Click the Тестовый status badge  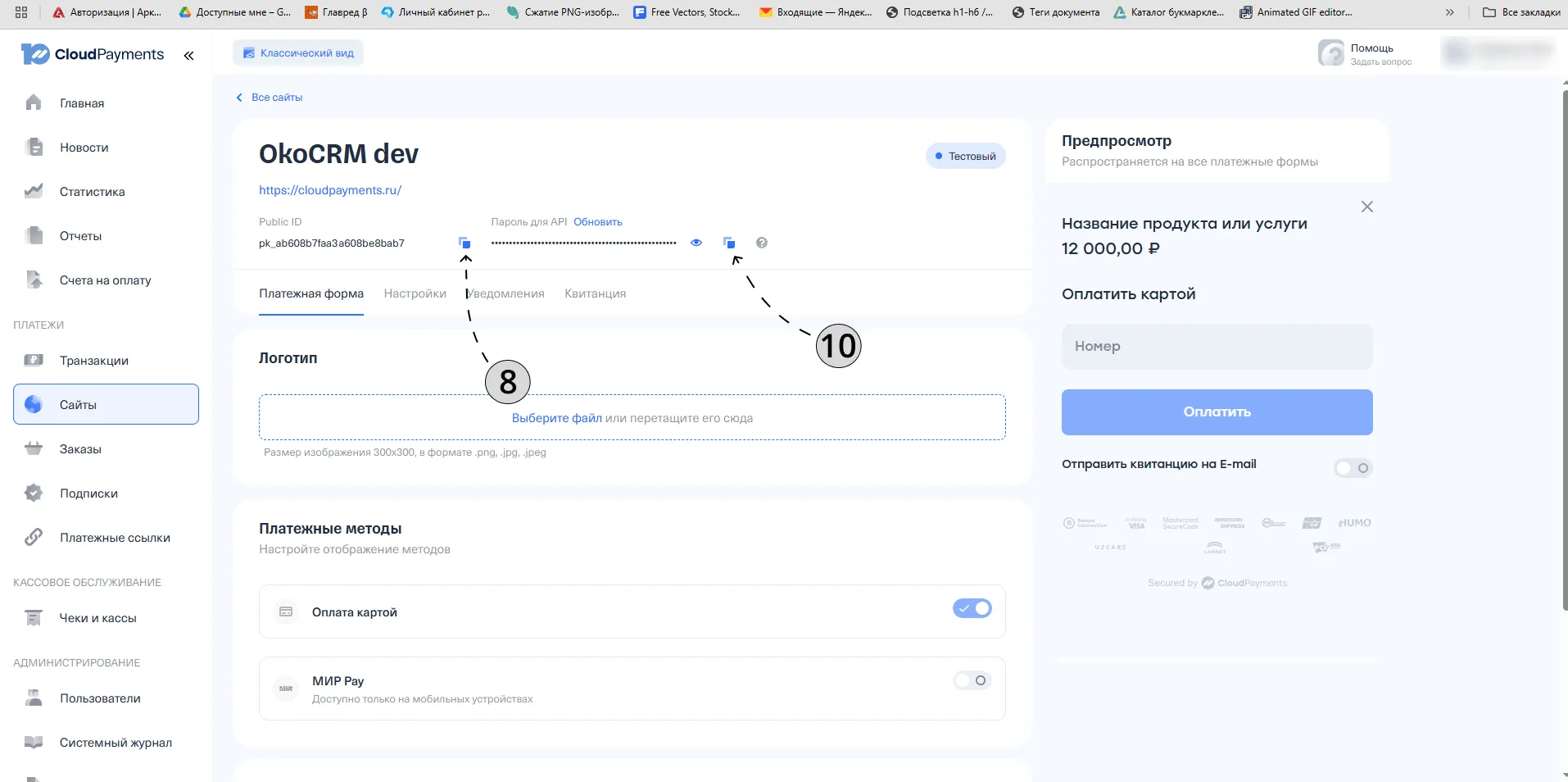pyautogui.click(x=966, y=156)
